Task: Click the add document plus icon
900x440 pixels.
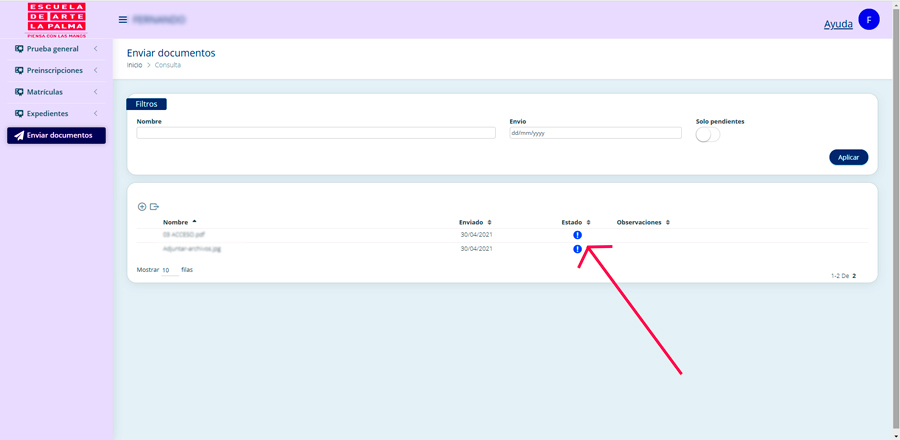Action: click(x=142, y=207)
